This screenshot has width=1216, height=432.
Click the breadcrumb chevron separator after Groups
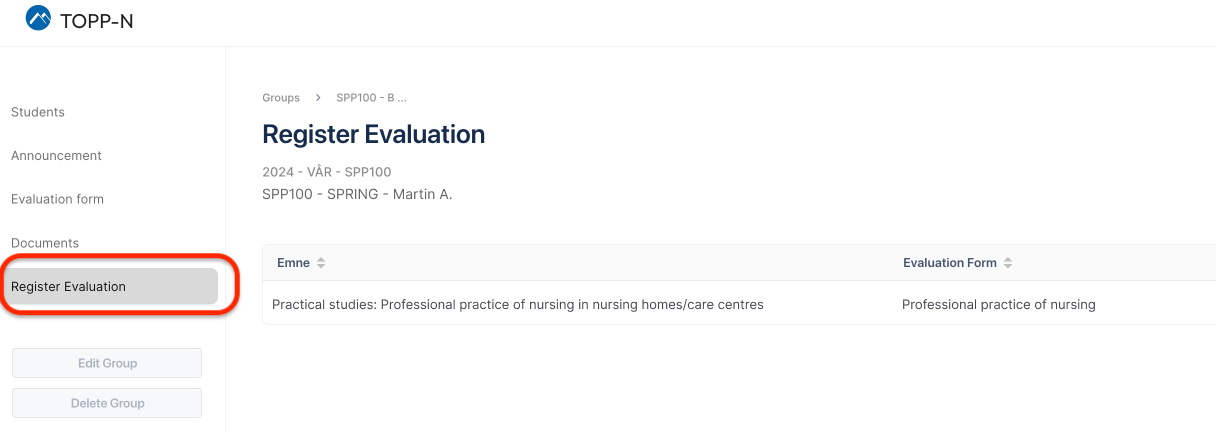[318, 98]
